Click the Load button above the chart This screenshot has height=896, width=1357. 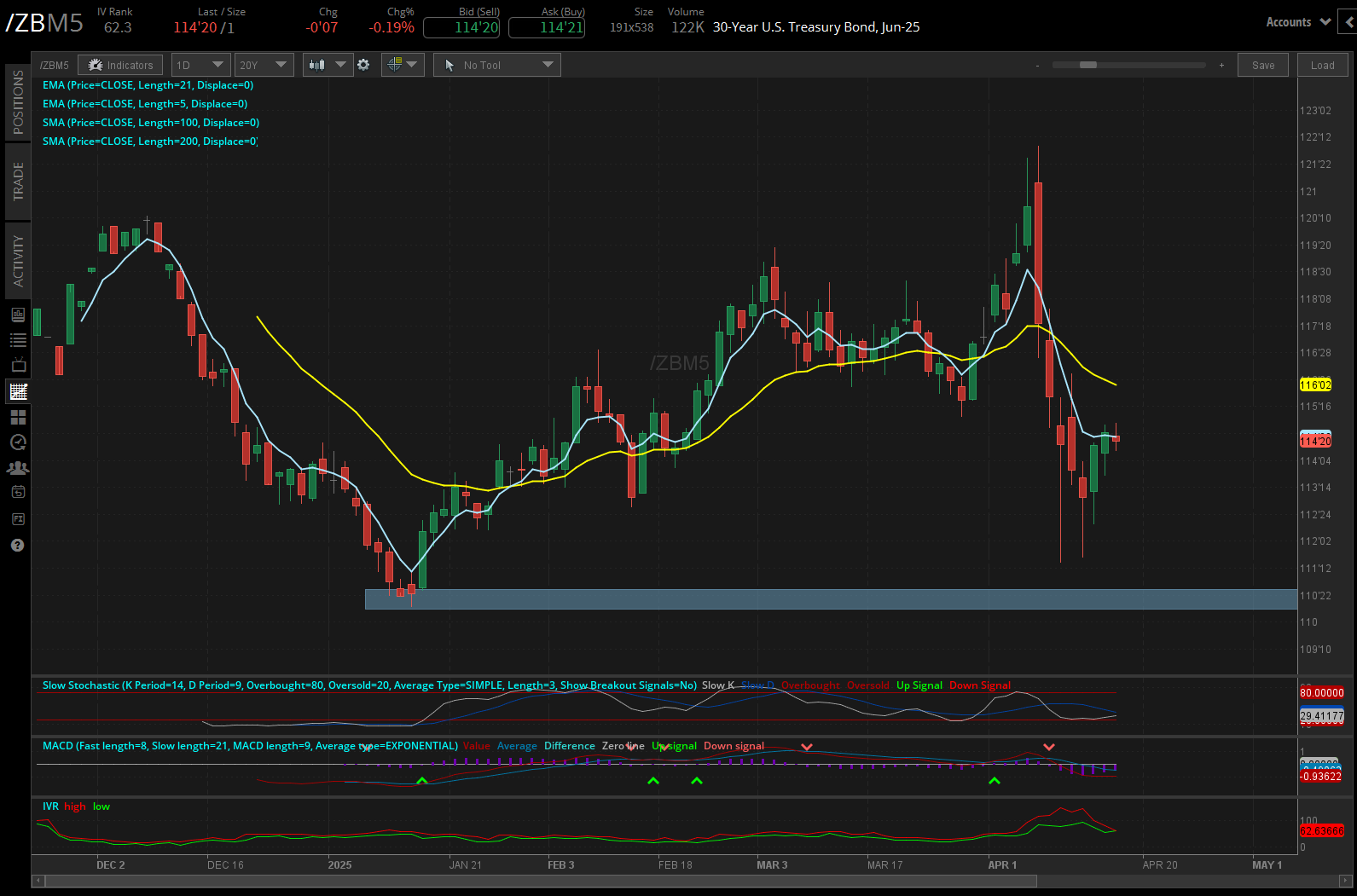[1322, 65]
